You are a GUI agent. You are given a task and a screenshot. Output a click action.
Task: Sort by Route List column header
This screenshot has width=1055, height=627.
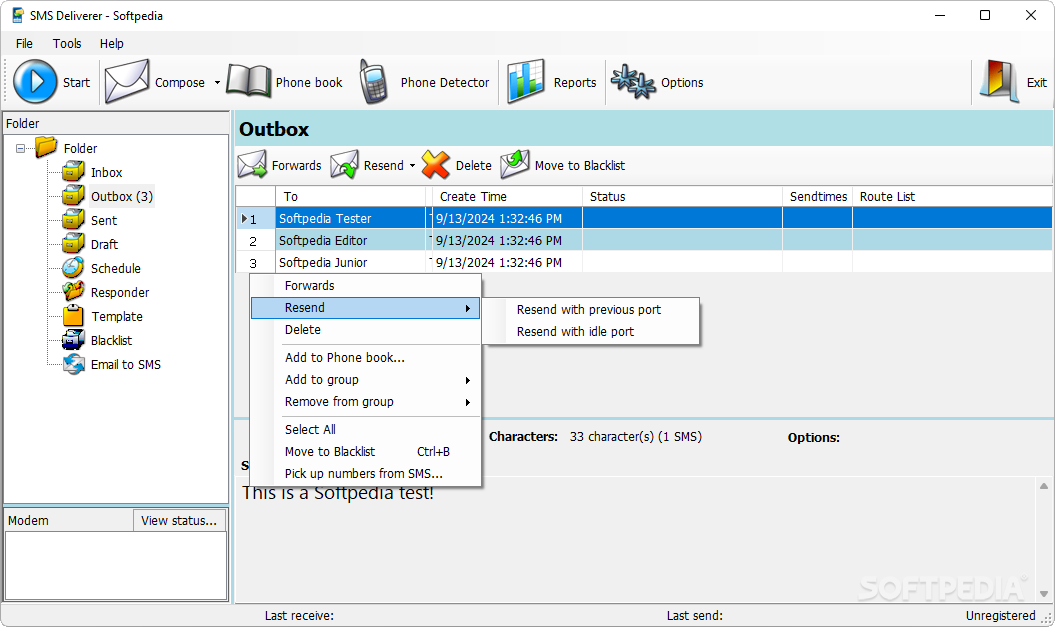tap(952, 196)
